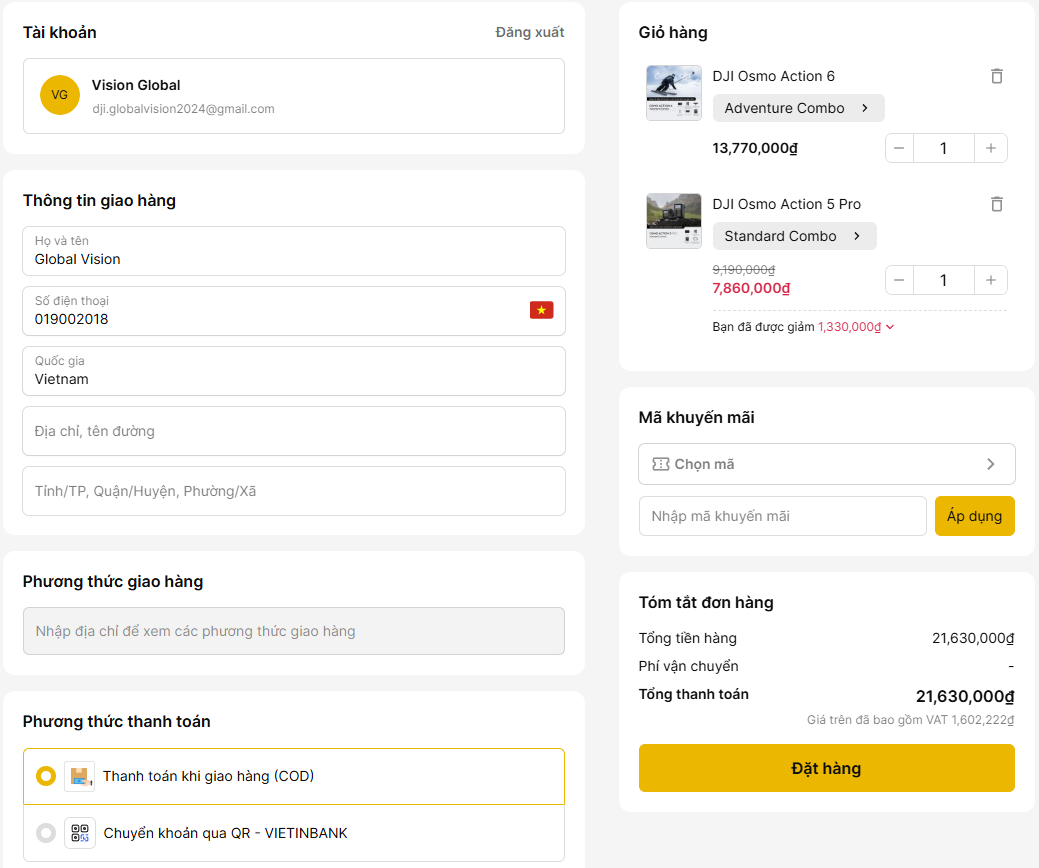Delete DJI Osmo Action 6 from cart
The width and height of the screenshot is (1039, 868).
996,76
